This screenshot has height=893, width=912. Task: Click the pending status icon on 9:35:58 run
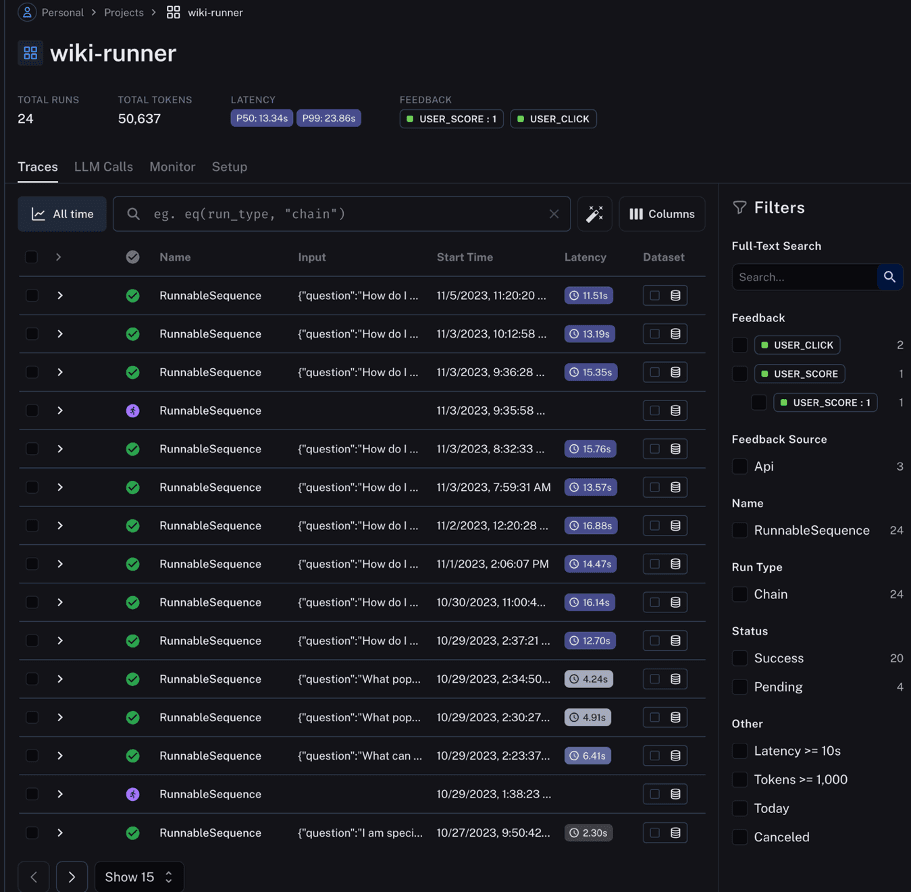click(132, 411)
